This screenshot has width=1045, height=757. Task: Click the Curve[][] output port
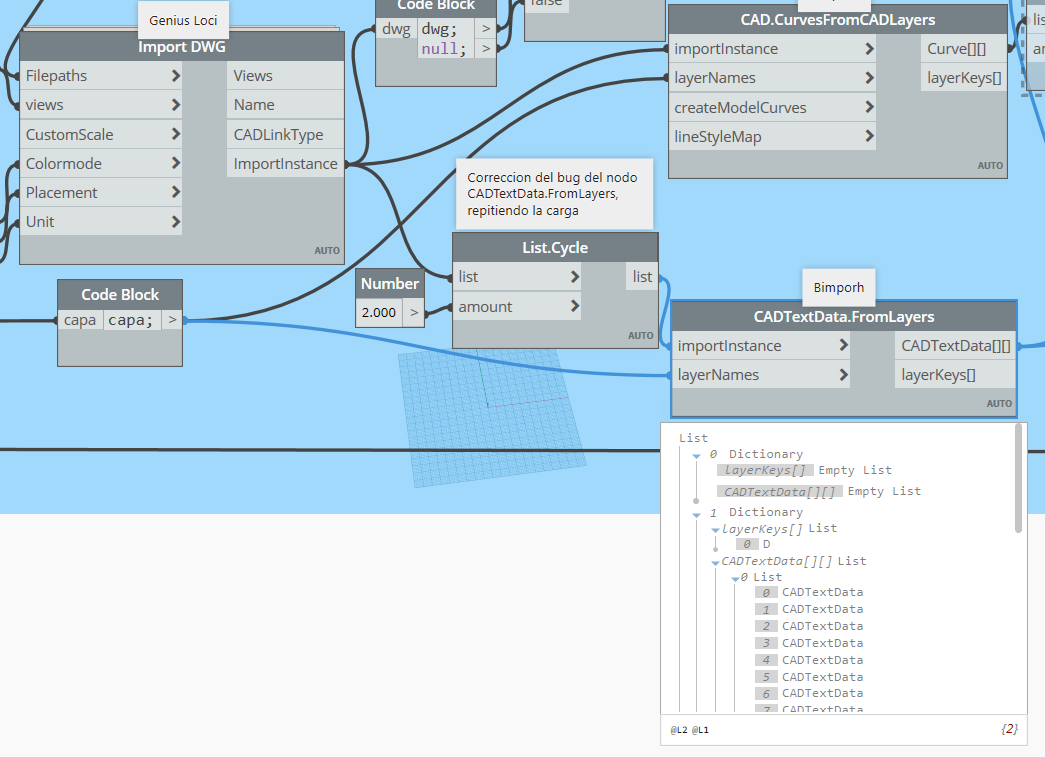tap(964, 49)
